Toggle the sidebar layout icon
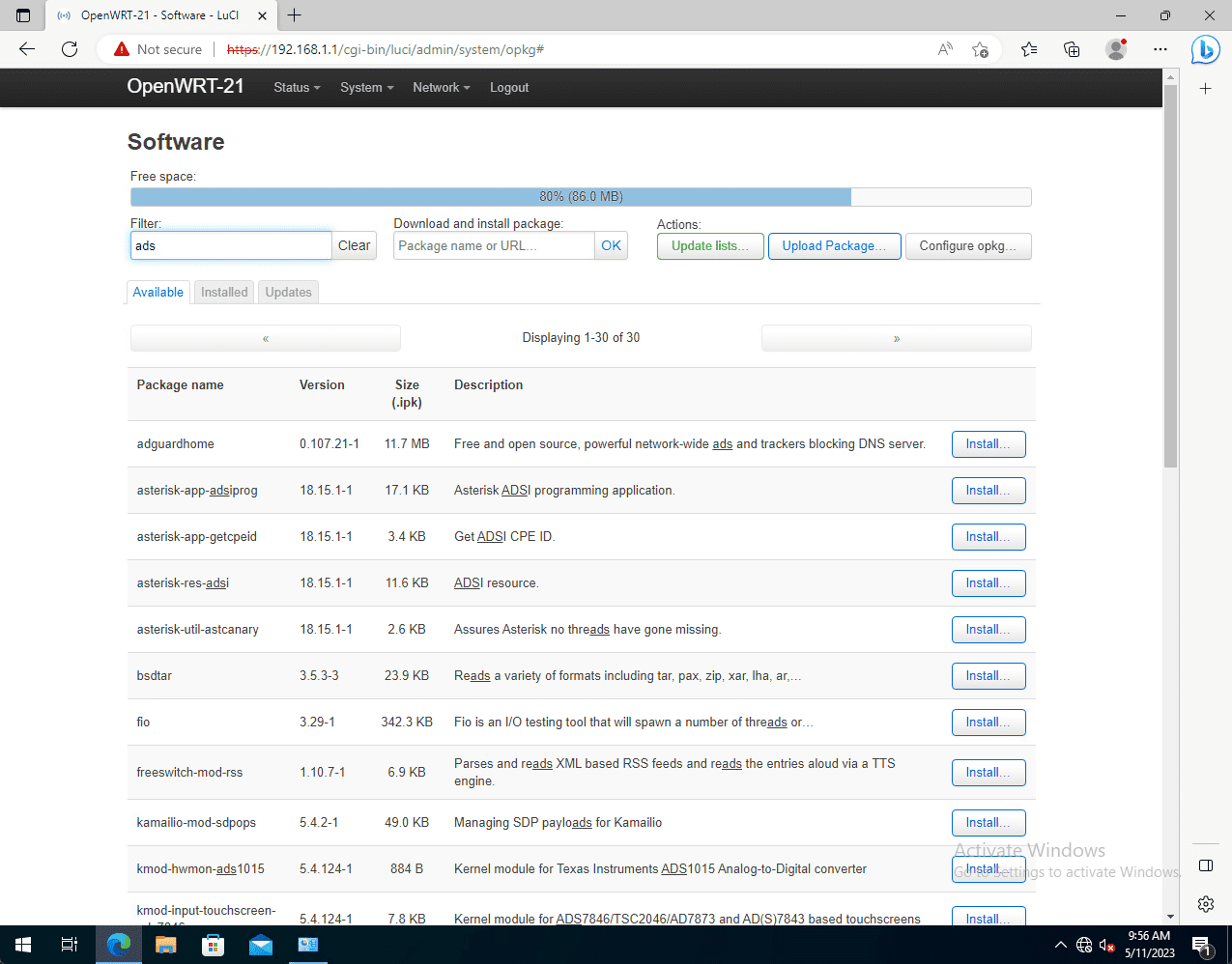Screen dimensions: 1232x964 pos(1206,865)
